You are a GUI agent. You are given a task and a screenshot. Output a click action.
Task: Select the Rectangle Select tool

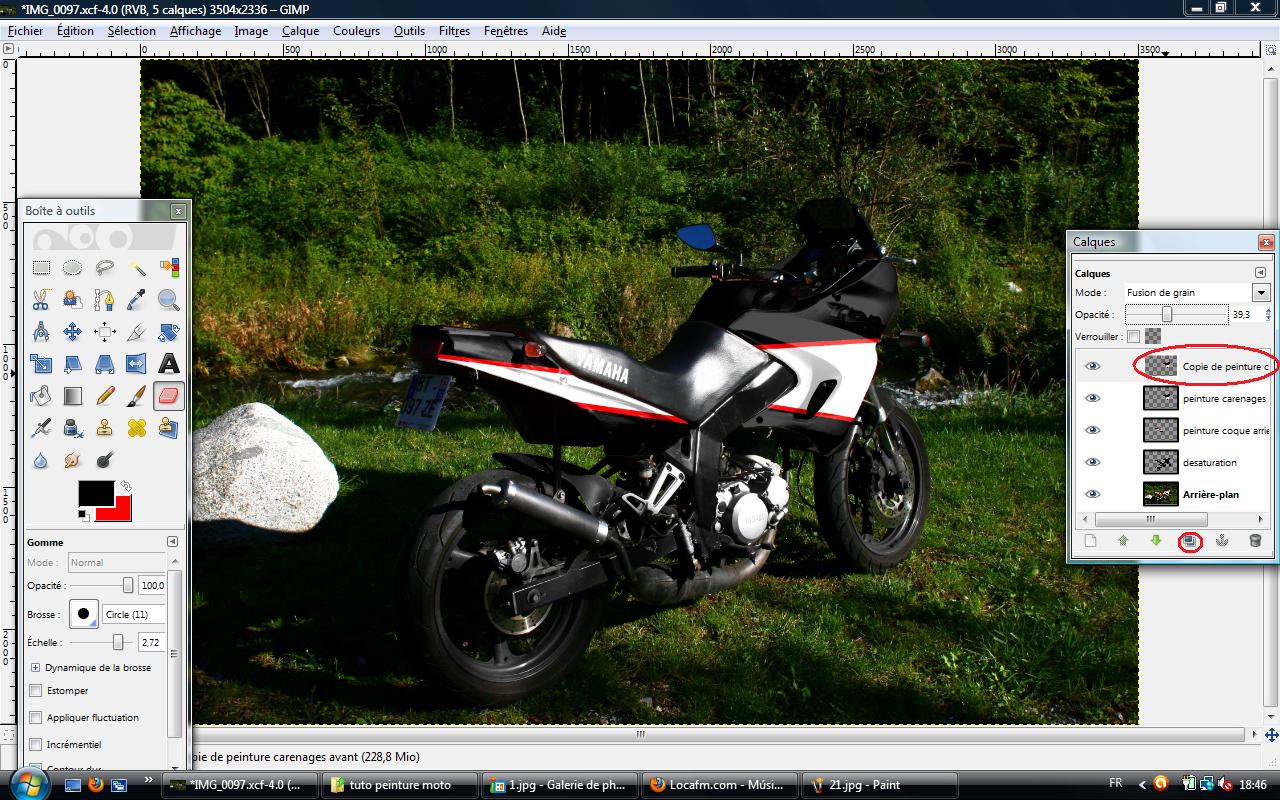click(x=41, y=268)
